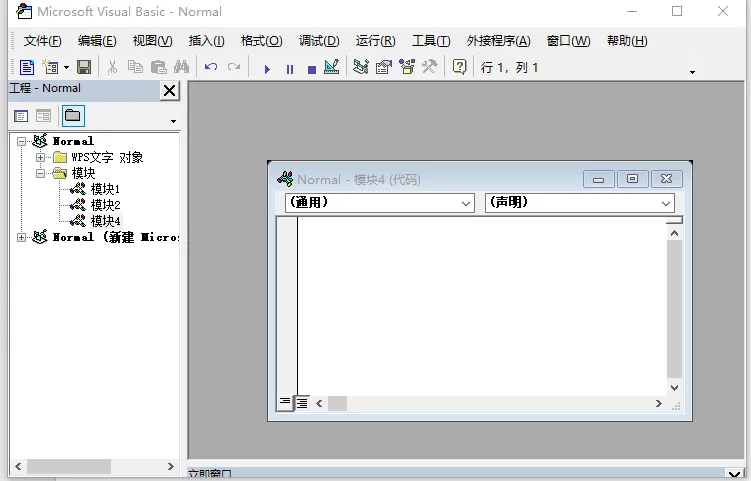Click project panel horizontal scroll left arrow
The image size is (751, 481).
point(18,466)
